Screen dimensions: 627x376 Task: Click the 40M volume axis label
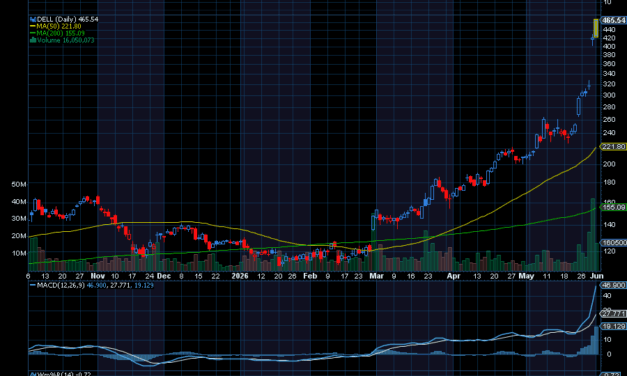19,202
